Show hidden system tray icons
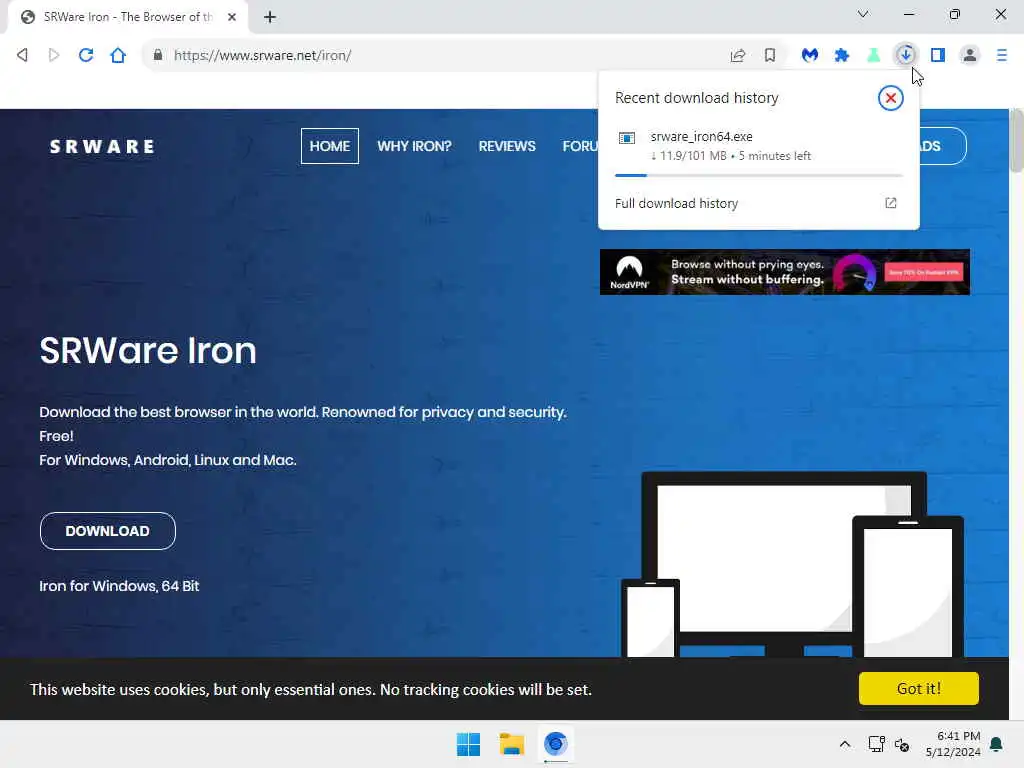Screen dimensions: 1024x768 [x=844, y=744]
